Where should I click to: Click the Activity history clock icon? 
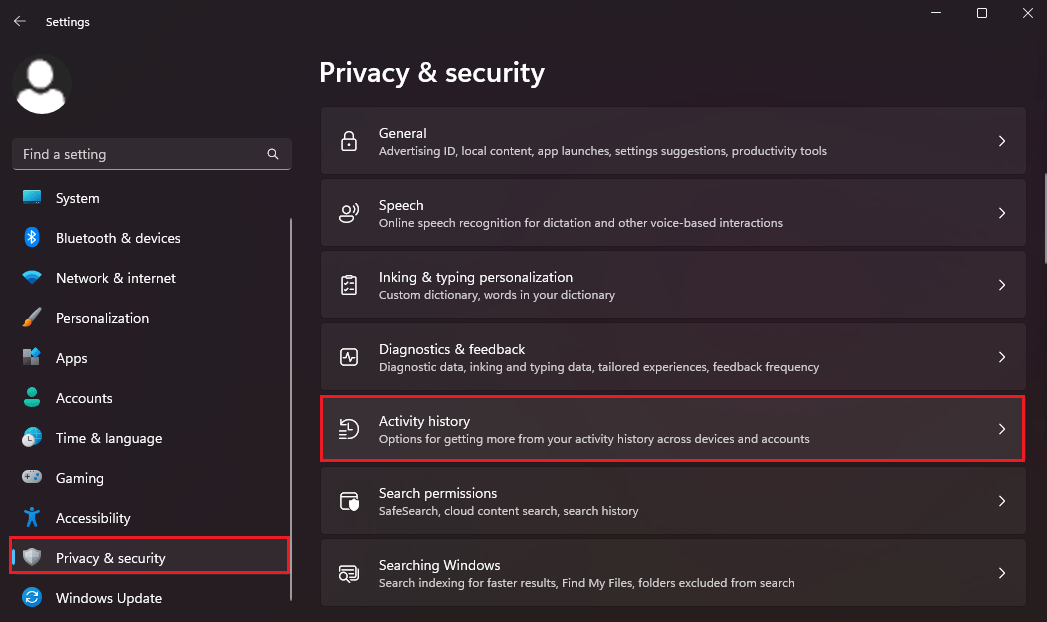(x=349, y=429)
